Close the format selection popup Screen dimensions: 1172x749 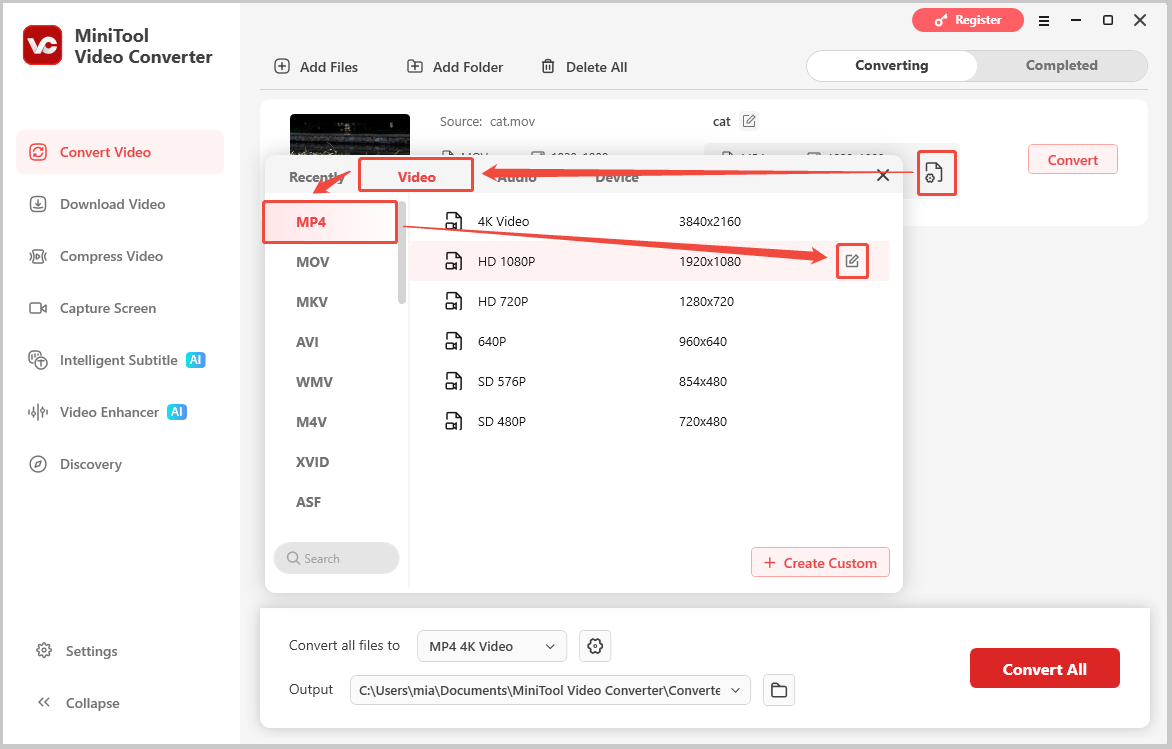pyautogui.click(x=883, y=176)
